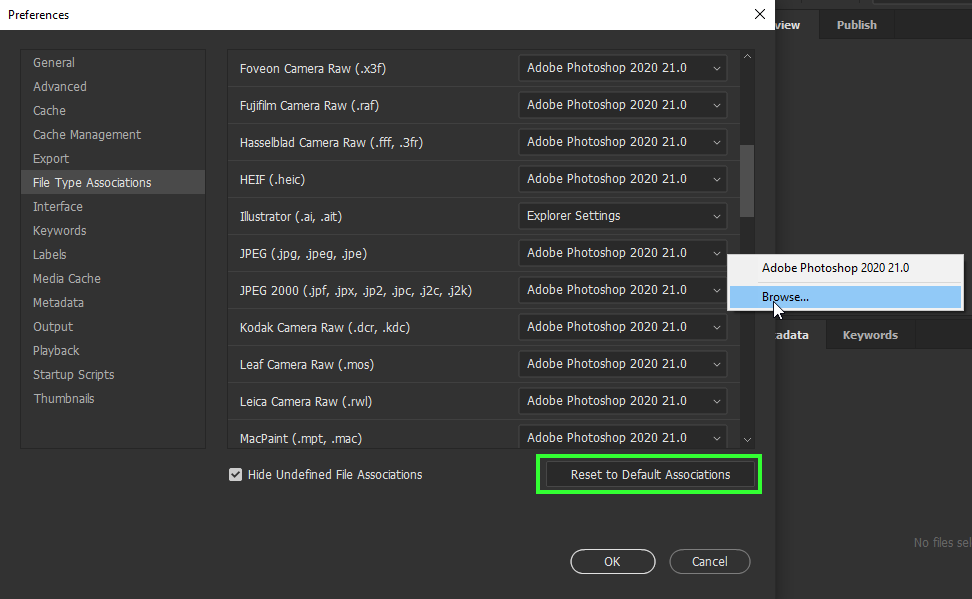Screen dimensions: 972x599
Task: Click MacPaint (.mpt, .mac) label
Action: click(301, 438)
